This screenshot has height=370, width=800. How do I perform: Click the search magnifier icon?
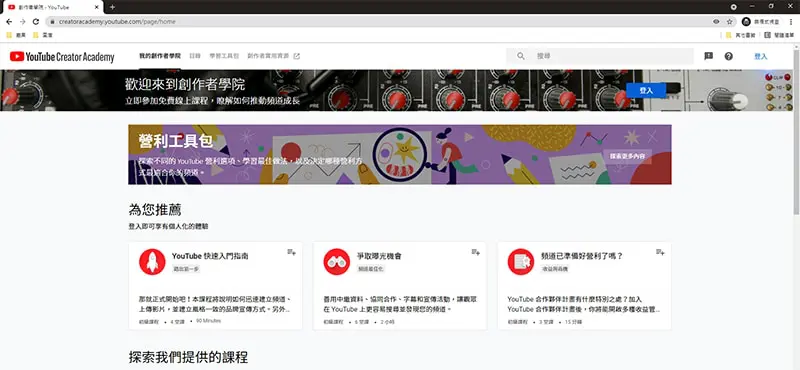coord(520,56)
